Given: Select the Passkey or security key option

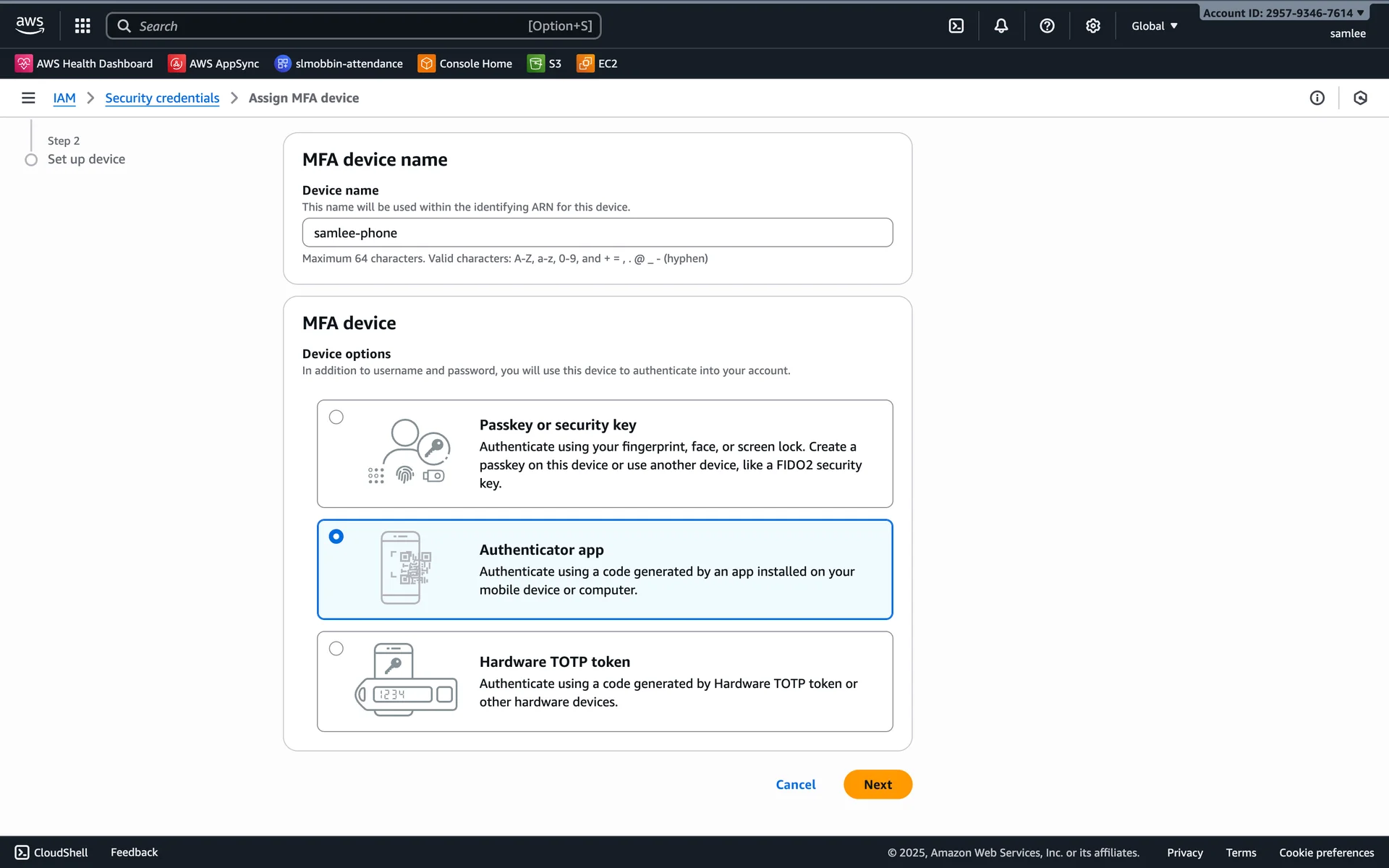Looking at the screenshot, I should pos(336,417).
